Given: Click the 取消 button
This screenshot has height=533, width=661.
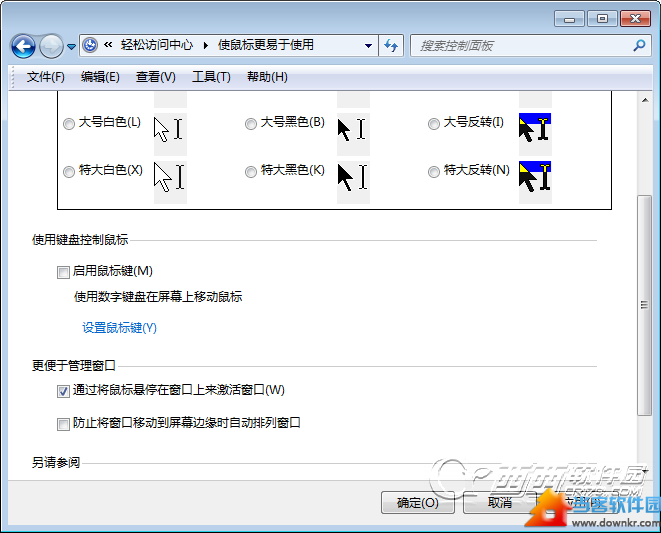Looking at the screenshot, I should [x=500, y=502].
